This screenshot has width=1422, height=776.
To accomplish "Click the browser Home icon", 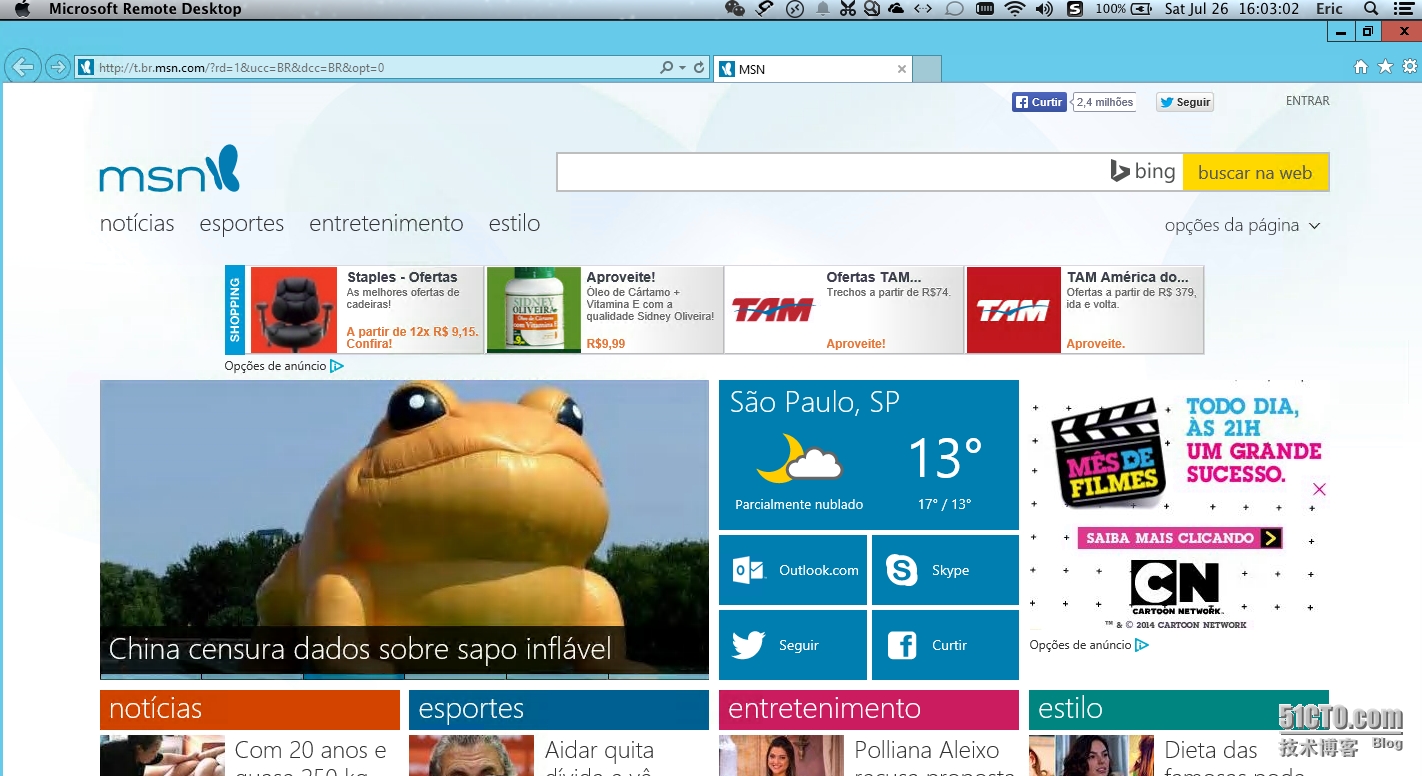I will 1361,67.
